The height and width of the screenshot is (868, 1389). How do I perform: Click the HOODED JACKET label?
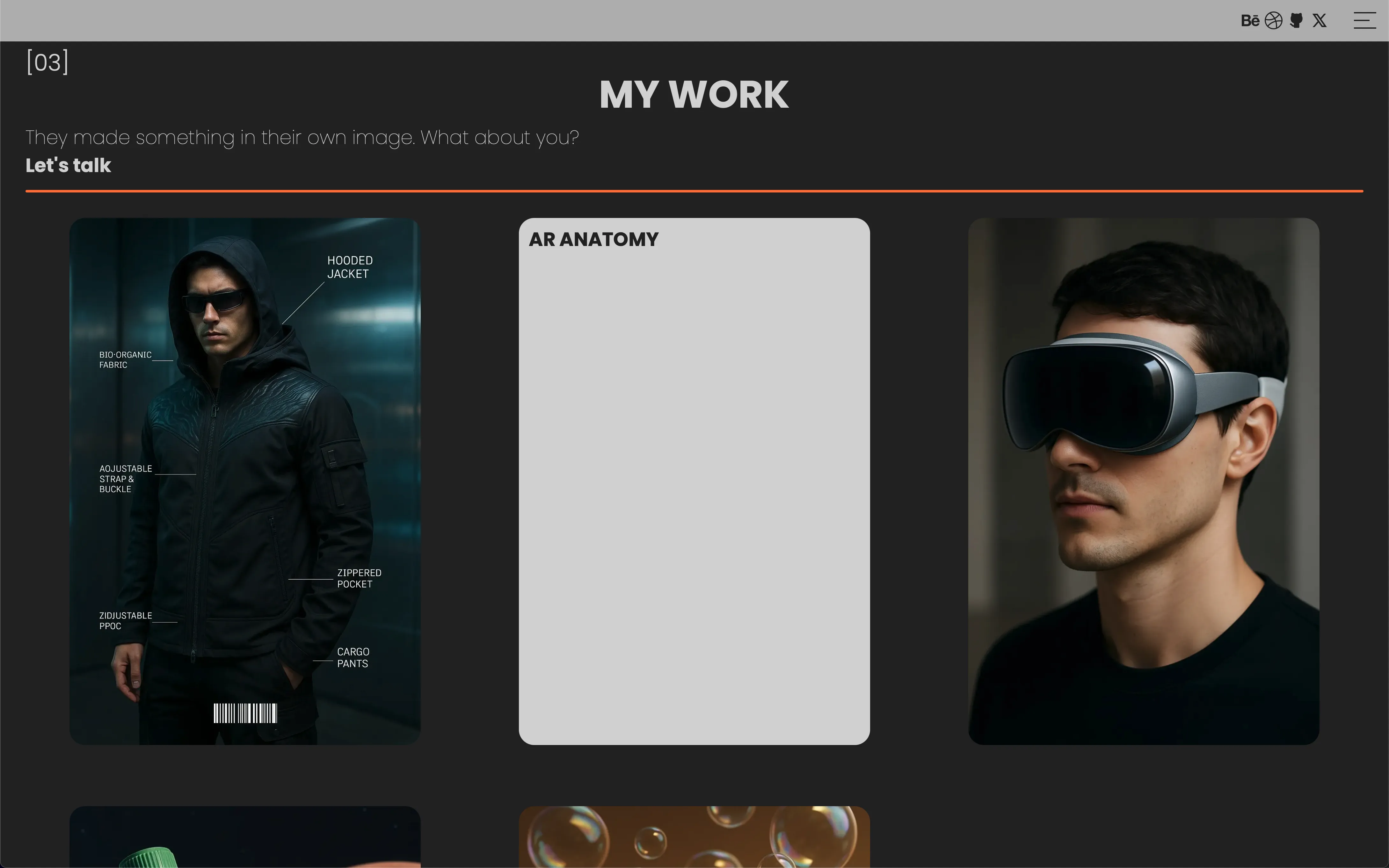[349, 267]
